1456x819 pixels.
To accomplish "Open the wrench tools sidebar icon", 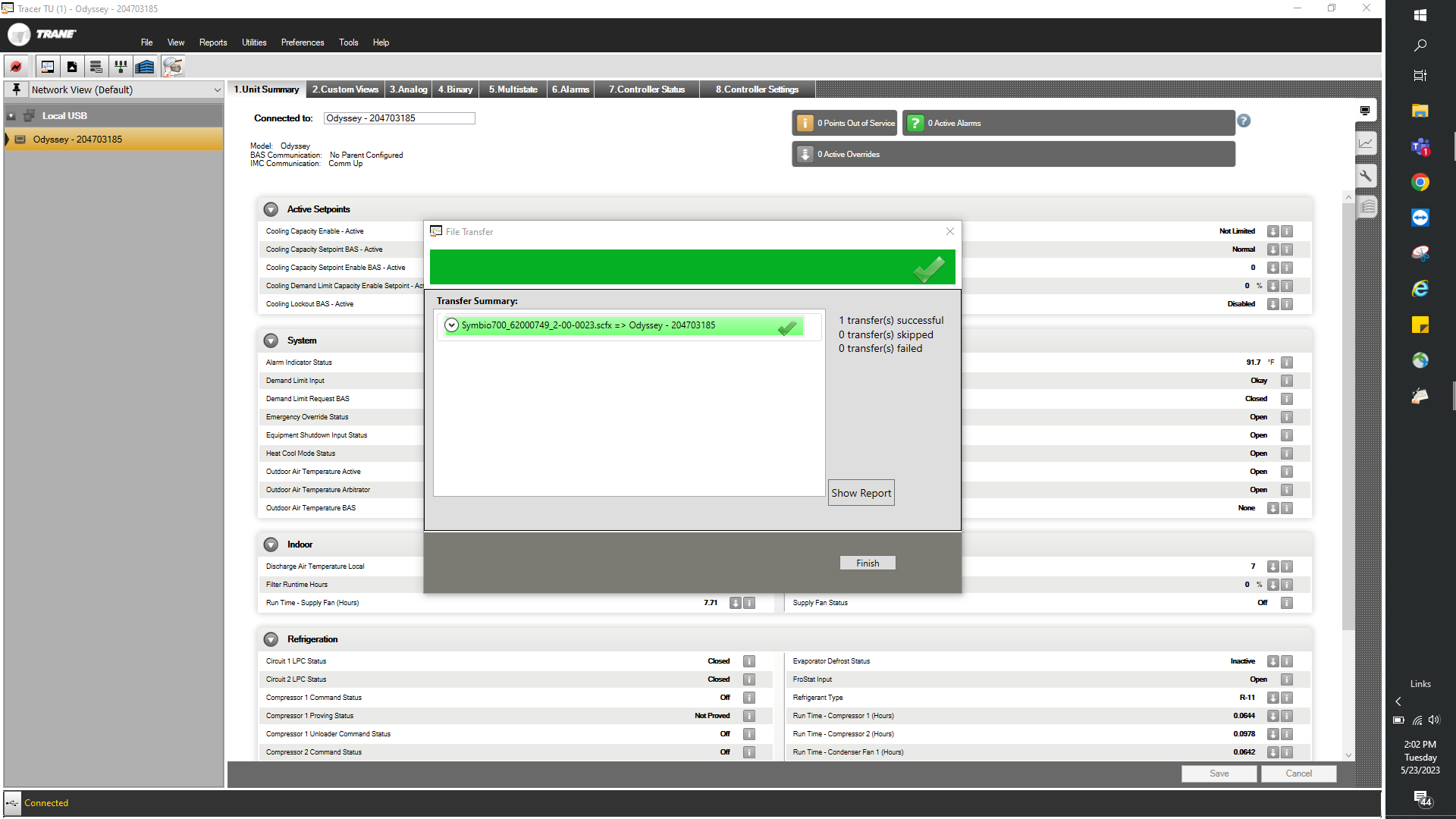I will pyautogui.click(x=1366, y=176).
